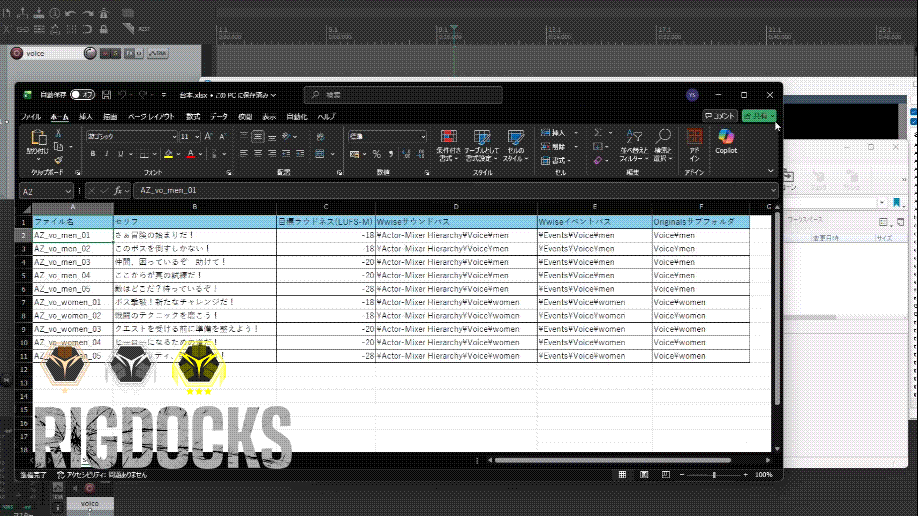Open the font name combo box
Screen dimensions: 918x516
point(132,136)
